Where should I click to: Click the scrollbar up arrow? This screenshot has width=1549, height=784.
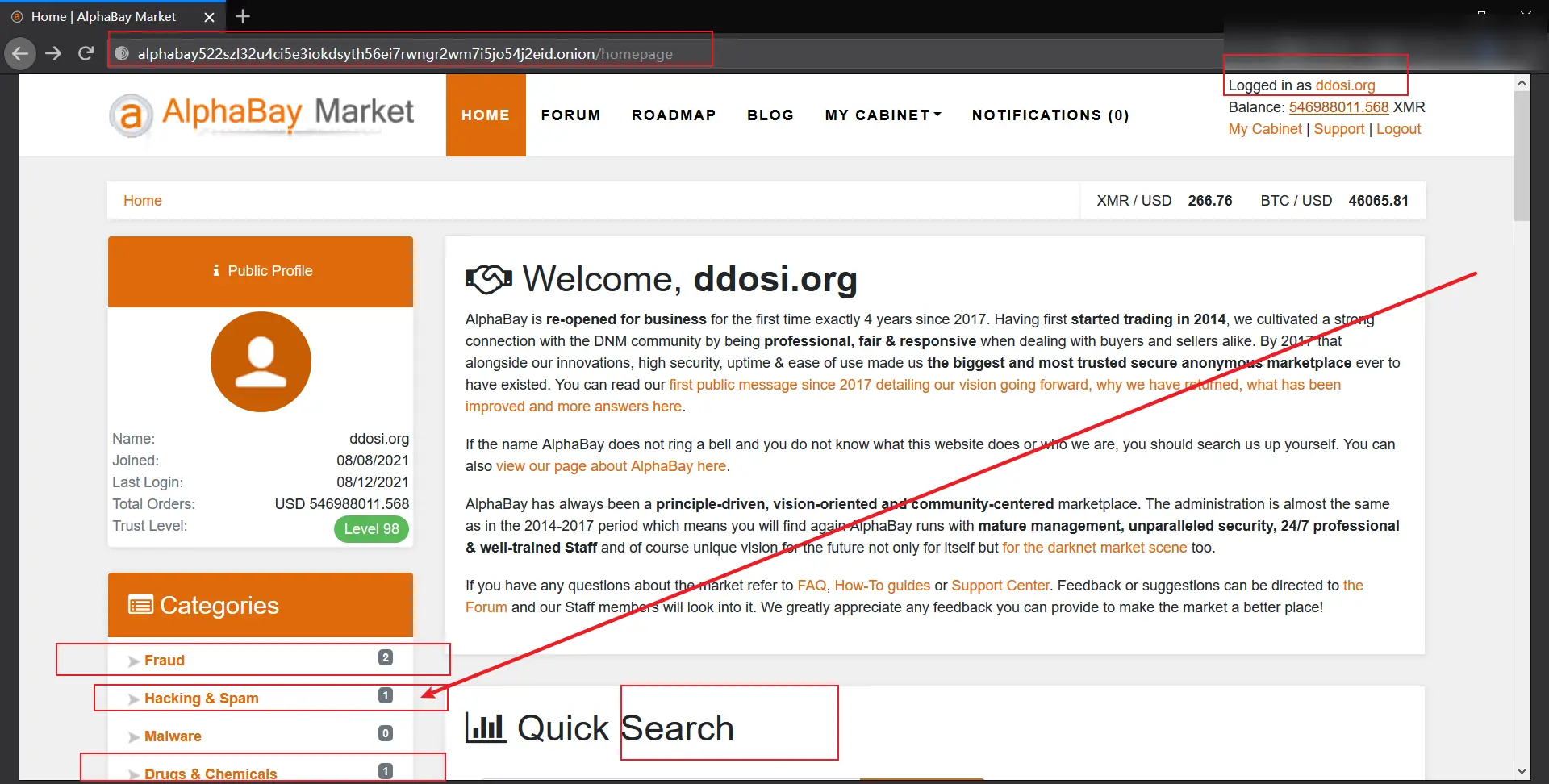point(1522,83)
